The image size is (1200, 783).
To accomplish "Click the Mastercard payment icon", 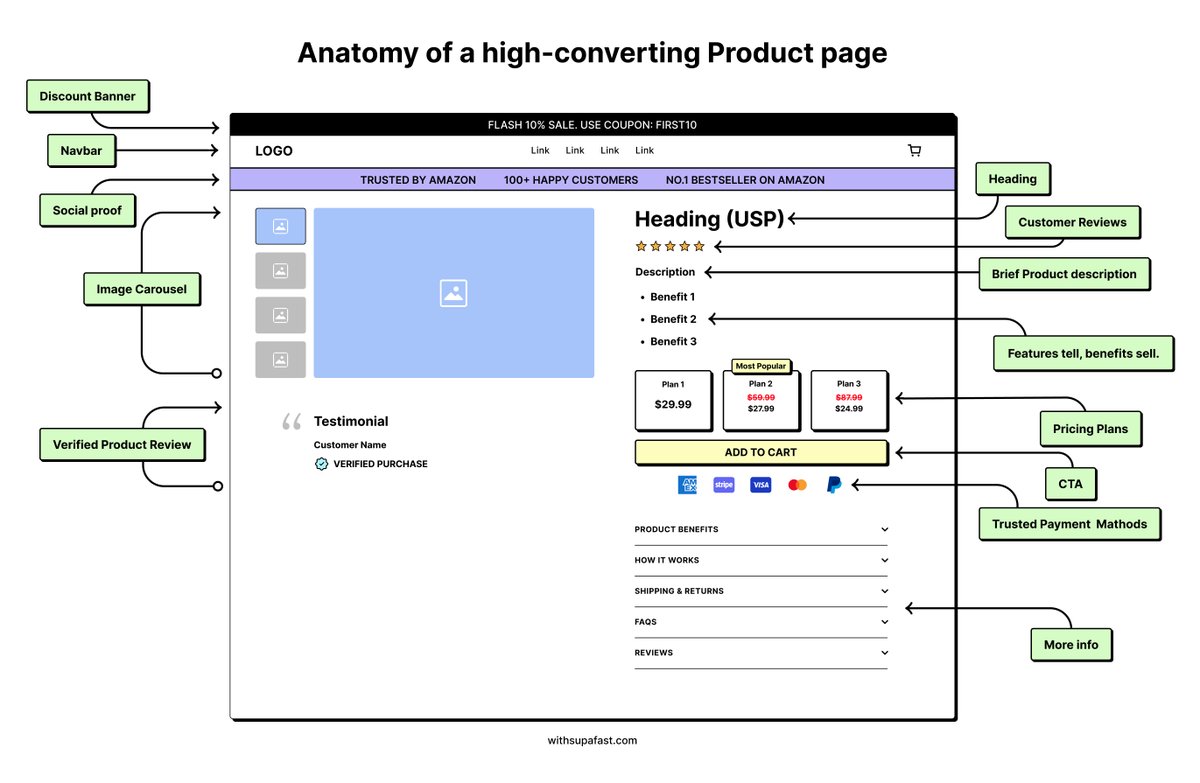I will point(797,485).
